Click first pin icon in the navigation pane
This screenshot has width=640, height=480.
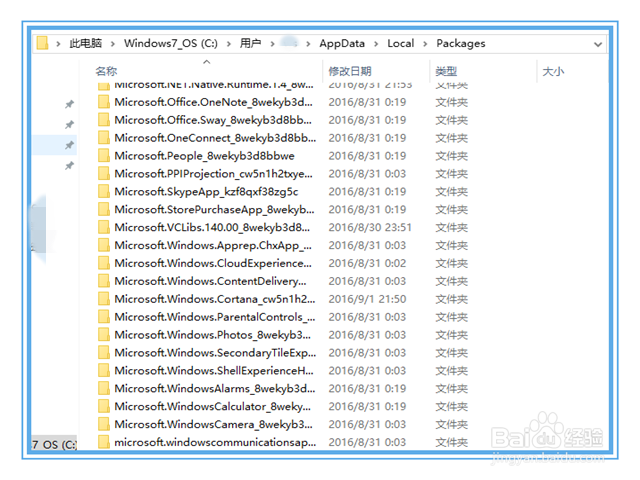point(69,104)
